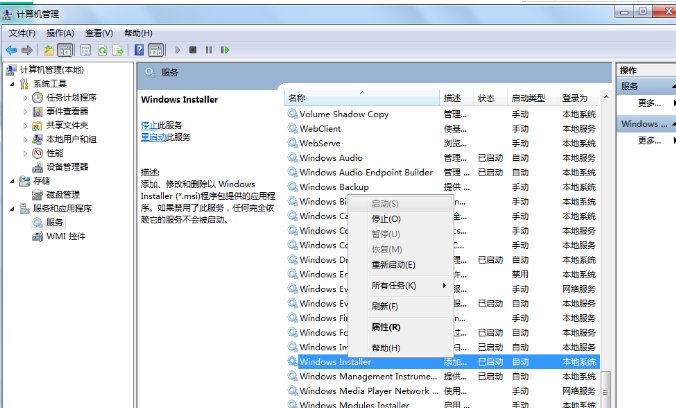Viewport: 676px width, 408px height.
Task: Open the 查看(V) menu
Action: [x=99, y=33]
